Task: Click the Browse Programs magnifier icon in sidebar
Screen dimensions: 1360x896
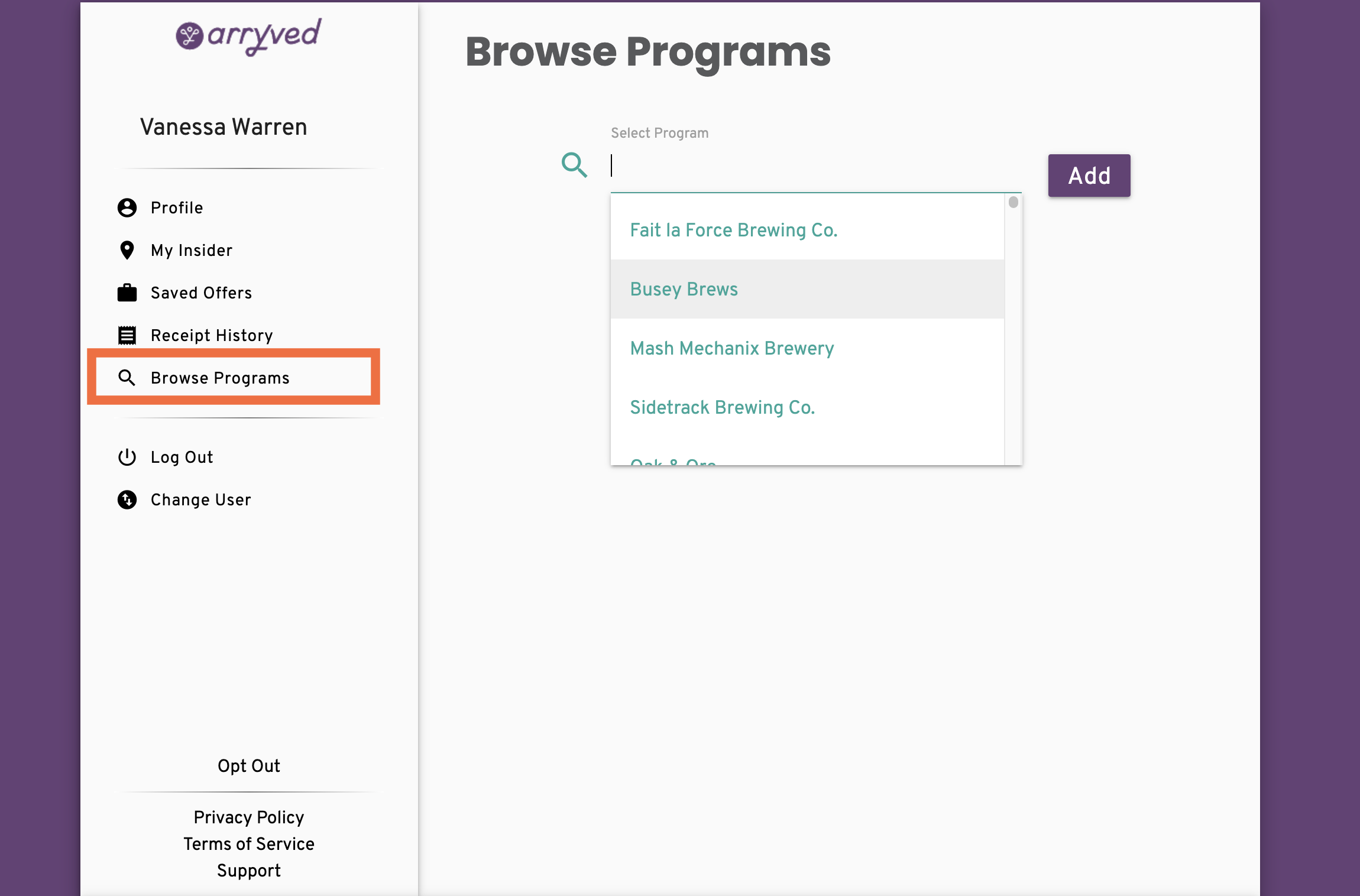Action: coord(127,378)
